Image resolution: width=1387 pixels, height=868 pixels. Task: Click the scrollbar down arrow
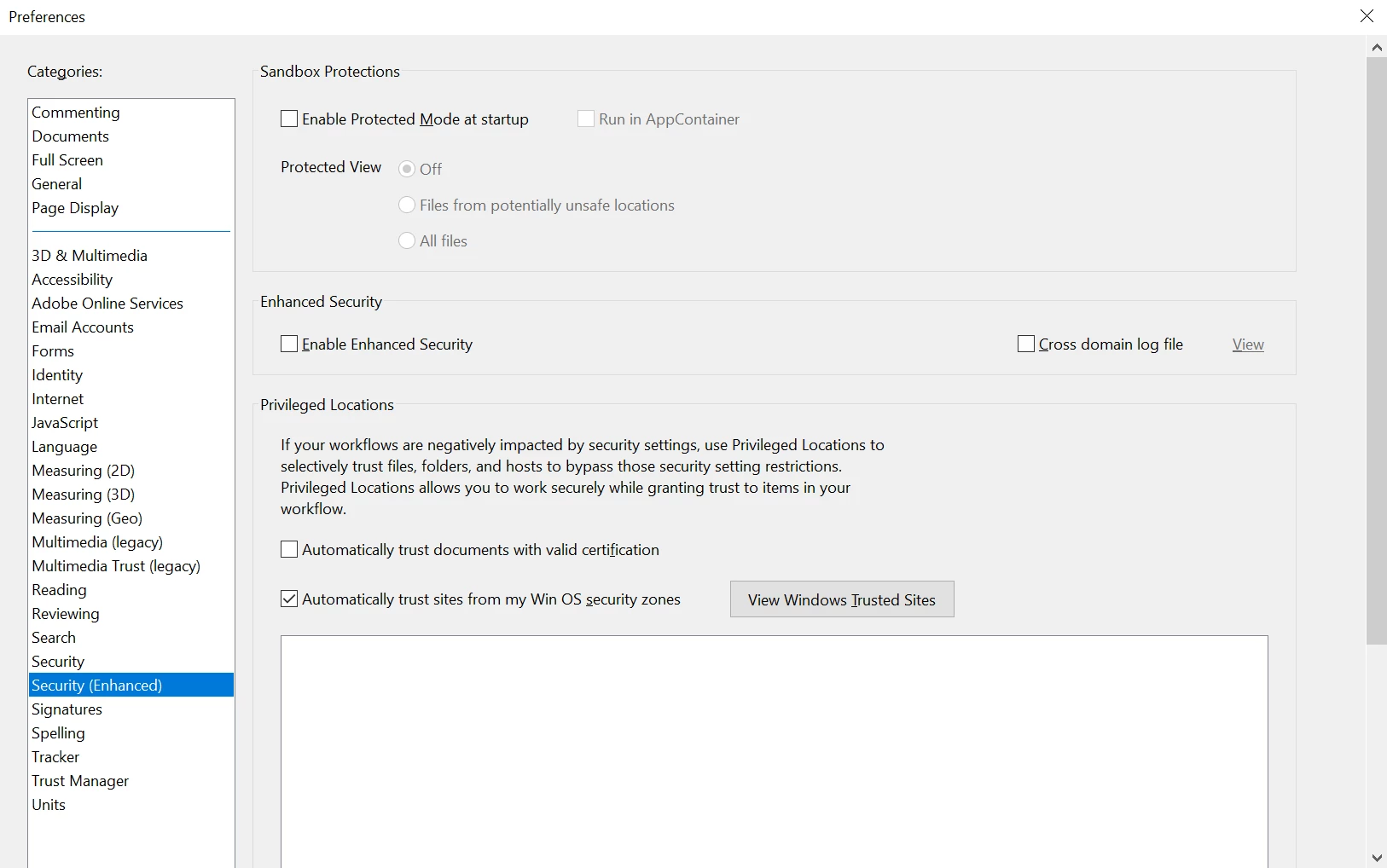click(x=1377, y=858)
